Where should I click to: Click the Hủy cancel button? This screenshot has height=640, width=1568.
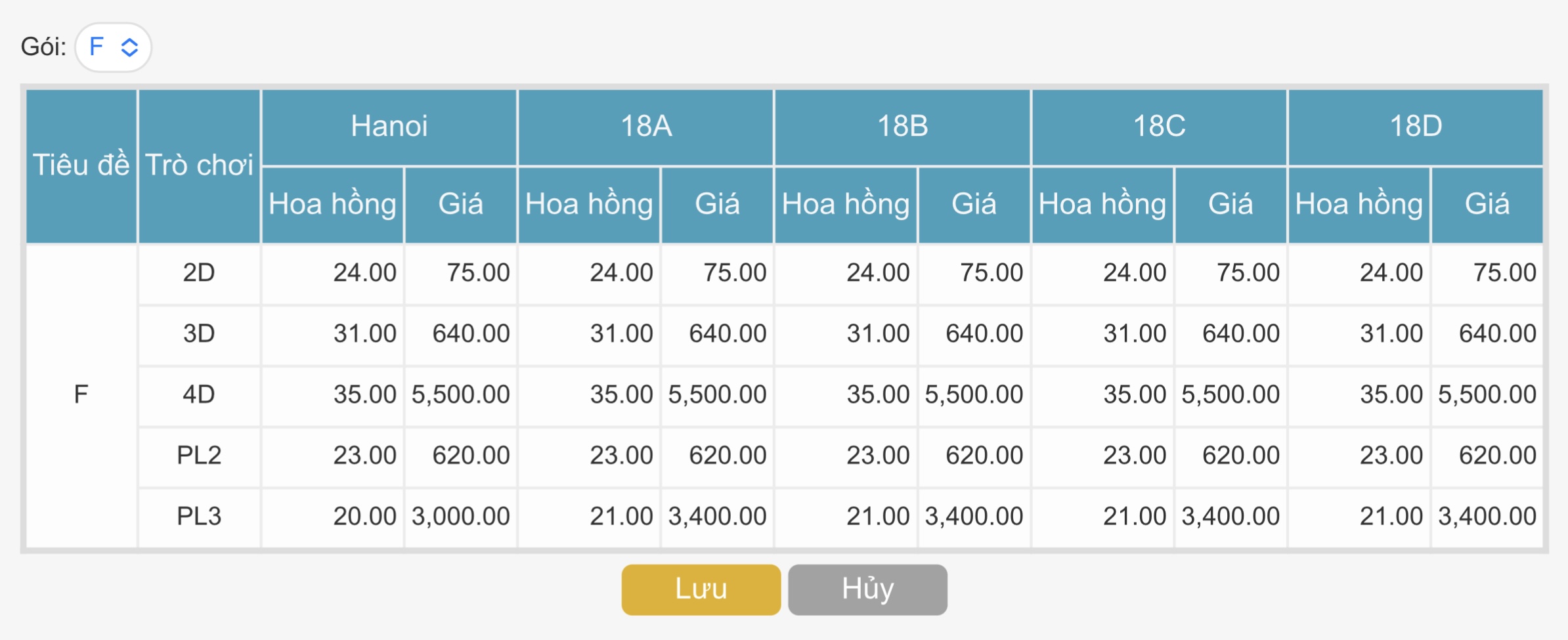coord(867,589)
